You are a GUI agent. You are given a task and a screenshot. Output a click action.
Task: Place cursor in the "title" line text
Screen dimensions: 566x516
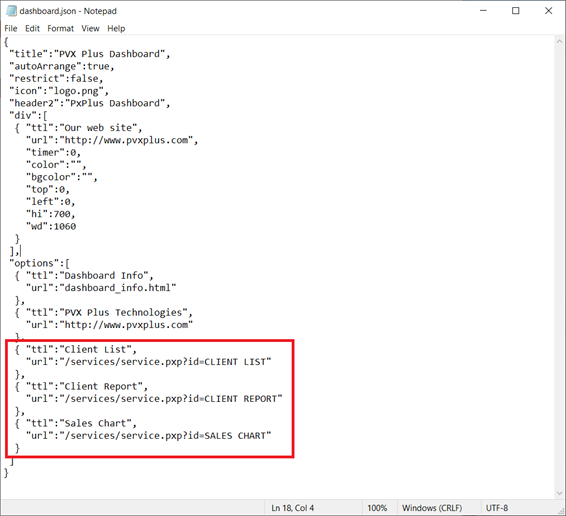pyautogui.click(x=90, y=54)
